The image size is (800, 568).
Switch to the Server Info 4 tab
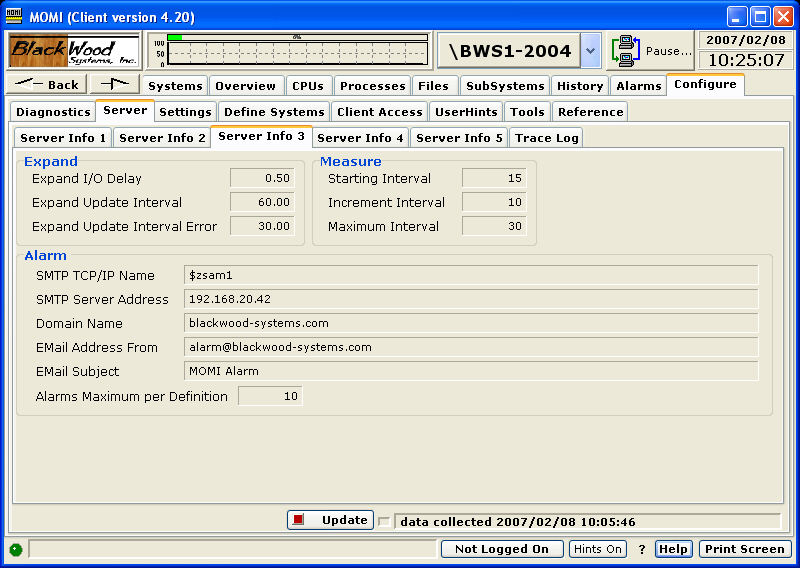point(360,138)
